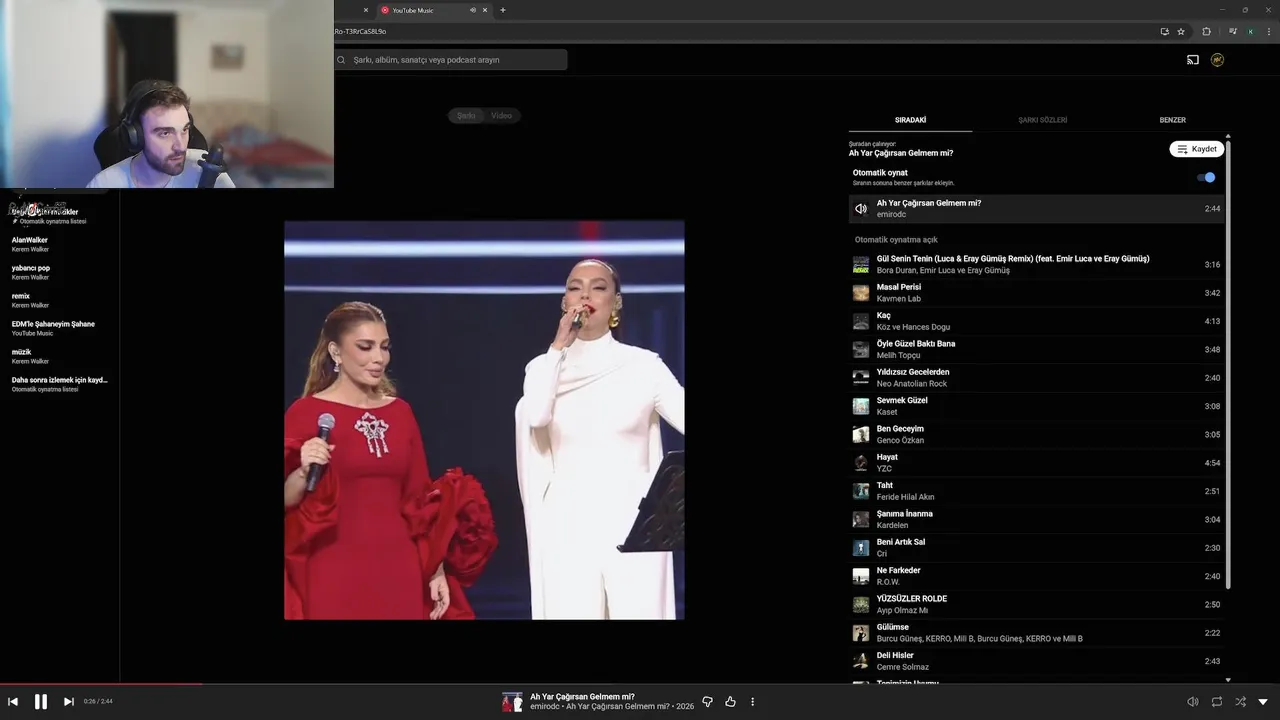Open the browser extensions puzzle icon
The width and height of the screenshot is (1280, 720).
pyautogui.click(x=1206, y=31)
